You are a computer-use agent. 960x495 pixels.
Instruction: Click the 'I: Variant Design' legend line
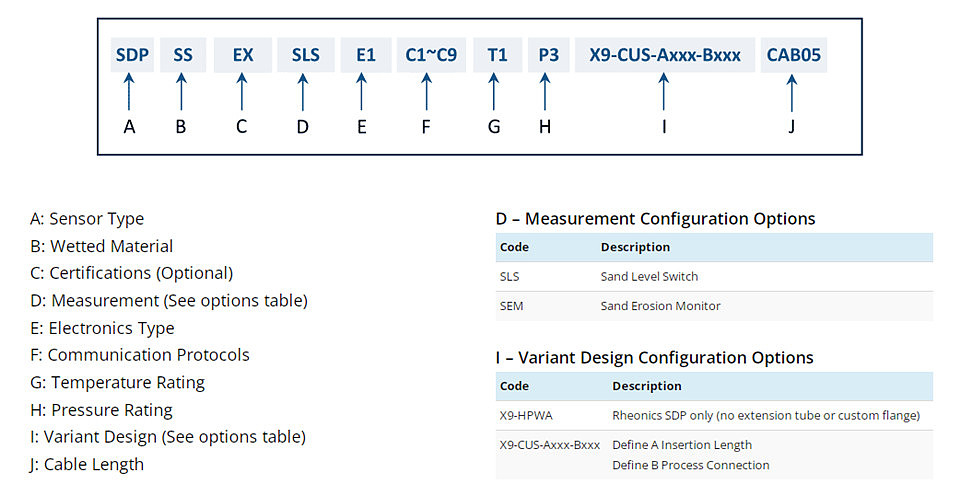point(168,437)
